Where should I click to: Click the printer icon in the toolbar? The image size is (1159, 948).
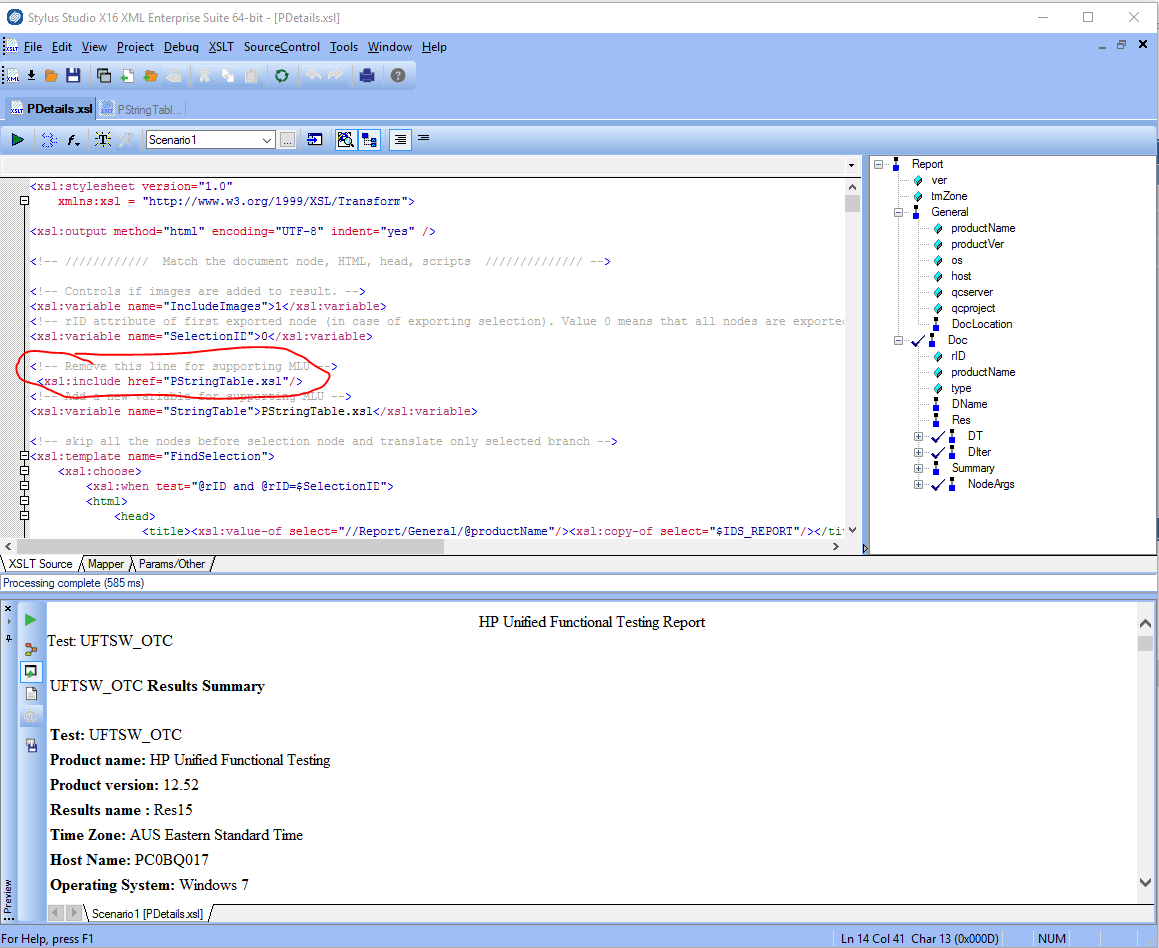click(x=367, y=76)
